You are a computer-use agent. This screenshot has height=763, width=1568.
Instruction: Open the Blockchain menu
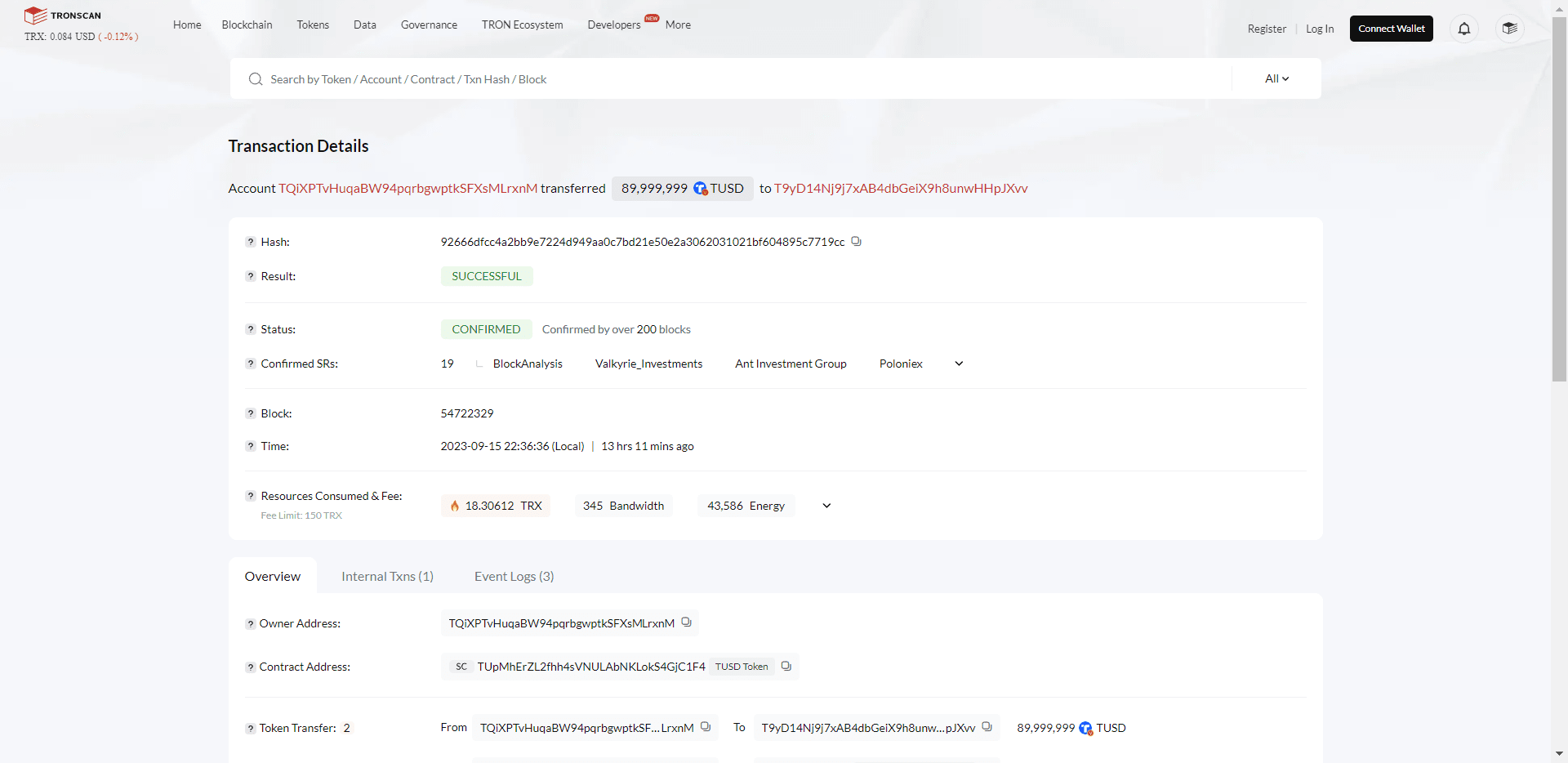[247, 25]
